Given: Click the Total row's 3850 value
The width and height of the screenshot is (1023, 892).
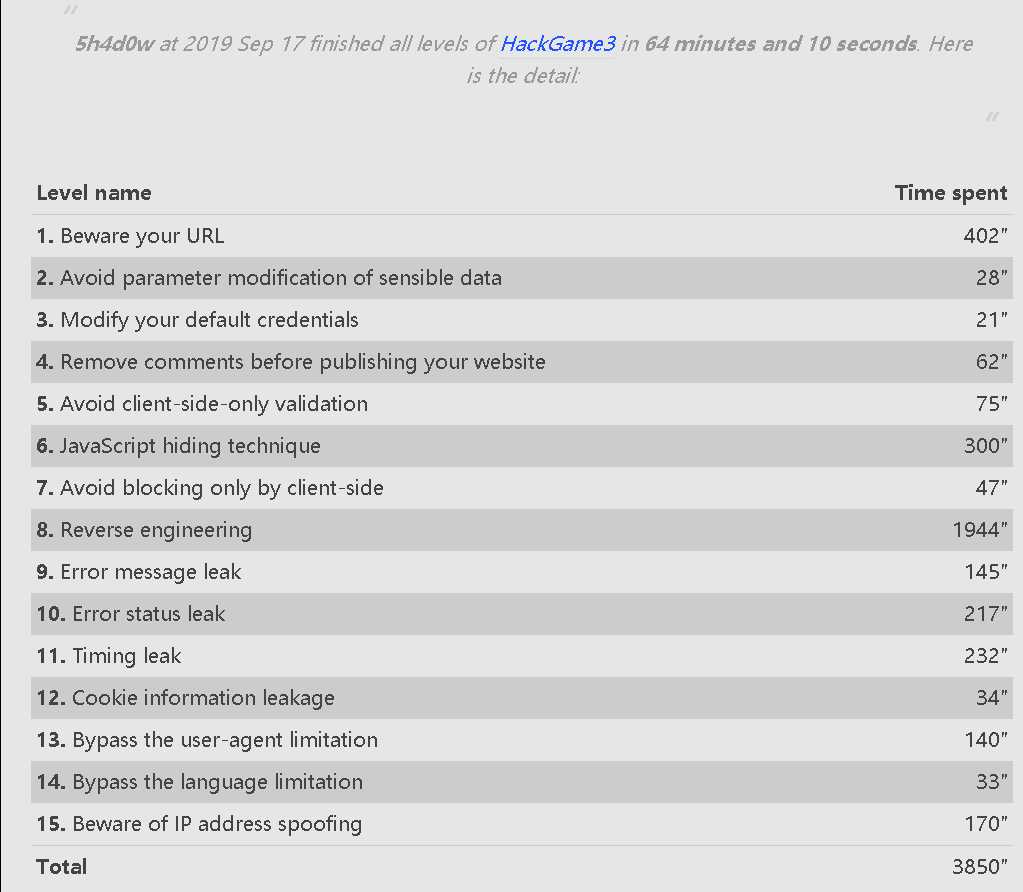Looking at the screenshot, I should 979,867.
